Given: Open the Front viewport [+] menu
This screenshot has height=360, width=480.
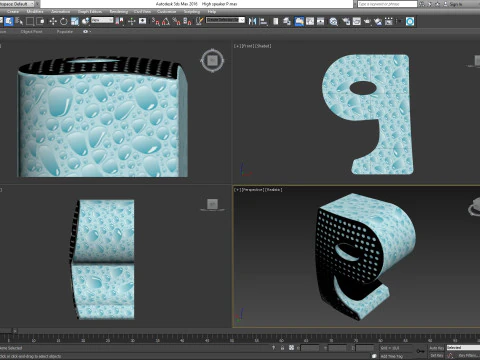Looking at the screenshot, I should pyautogui.click(x=237, y=46).
